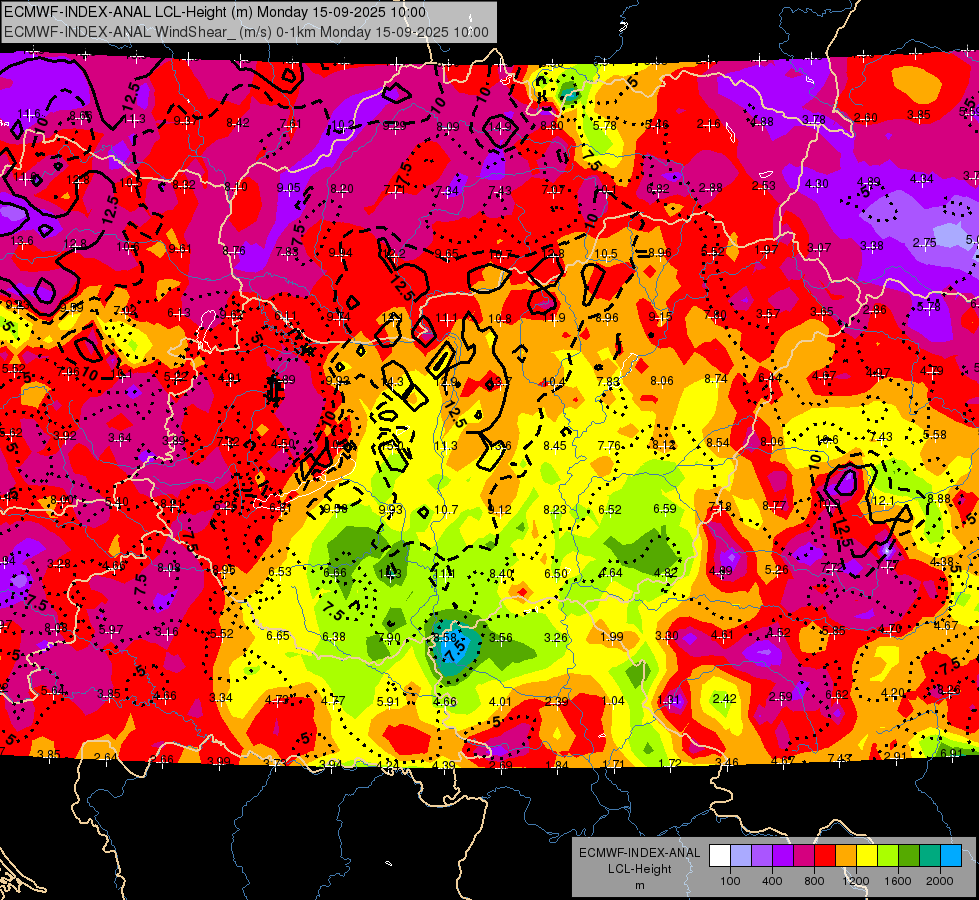Click the legend tick label 1200
Viewport: 979px width, 900px height.
tap(856, 881)
